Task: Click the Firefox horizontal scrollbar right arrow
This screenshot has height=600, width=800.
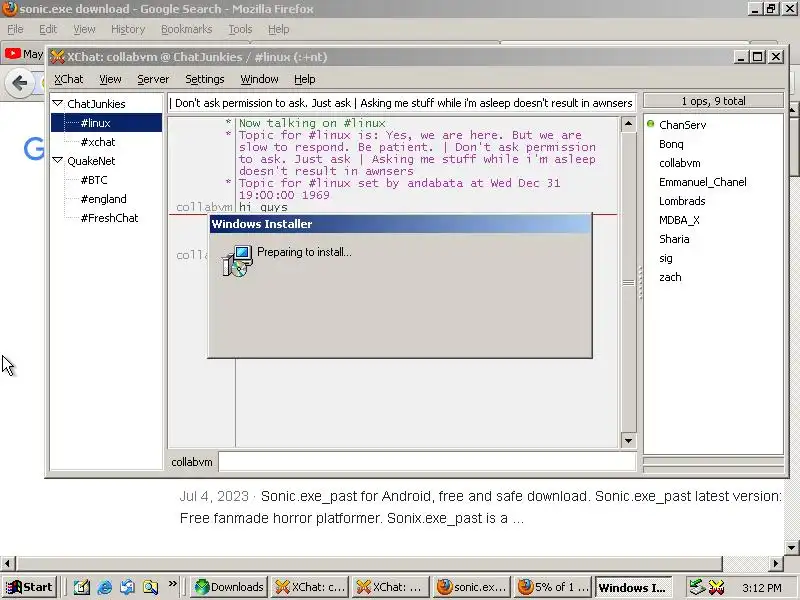Action: pos(776,563)
